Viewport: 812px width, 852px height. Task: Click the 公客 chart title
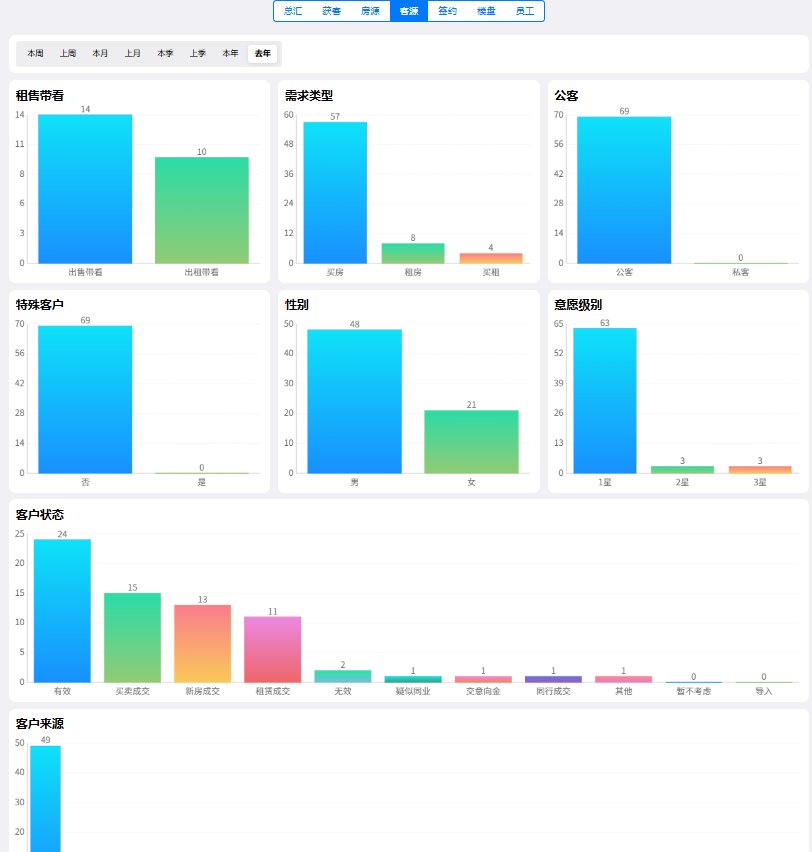566,96
